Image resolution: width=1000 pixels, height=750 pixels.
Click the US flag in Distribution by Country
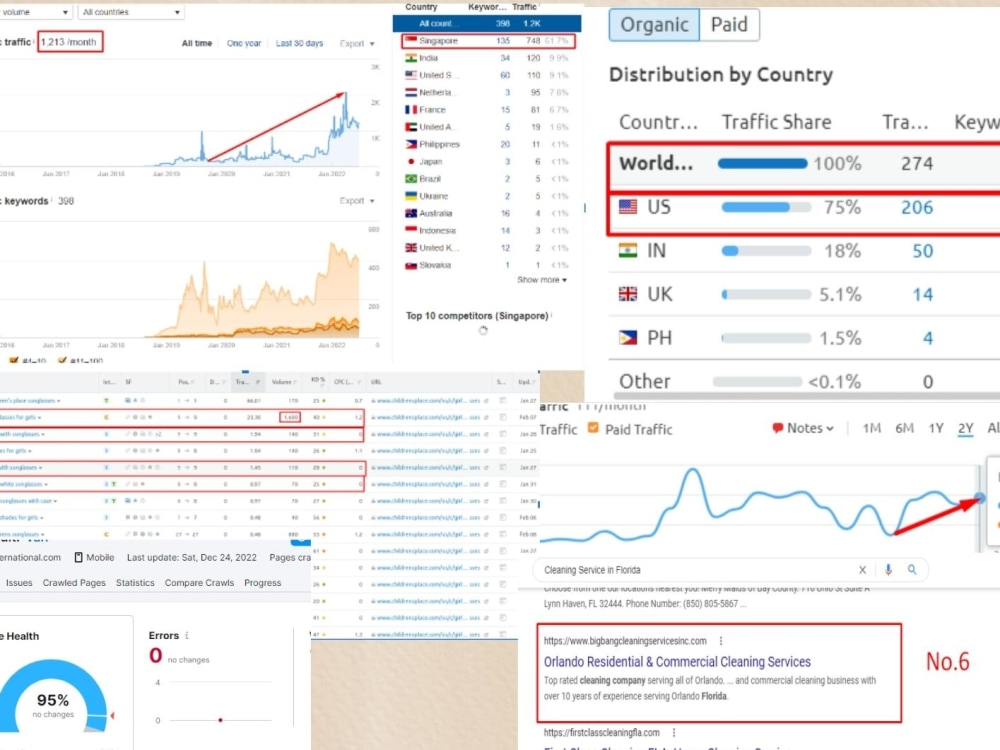coord(628,207)
